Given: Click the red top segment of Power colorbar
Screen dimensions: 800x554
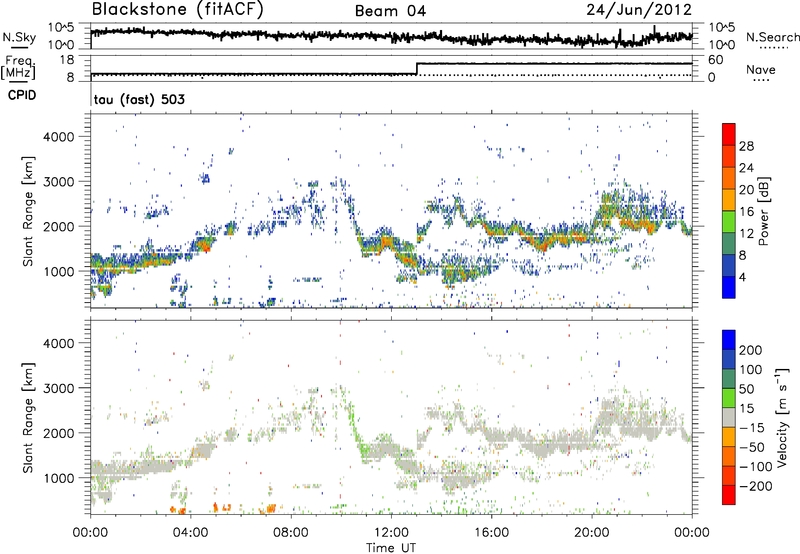Looking at the screenshot, I should click(729, 135).
